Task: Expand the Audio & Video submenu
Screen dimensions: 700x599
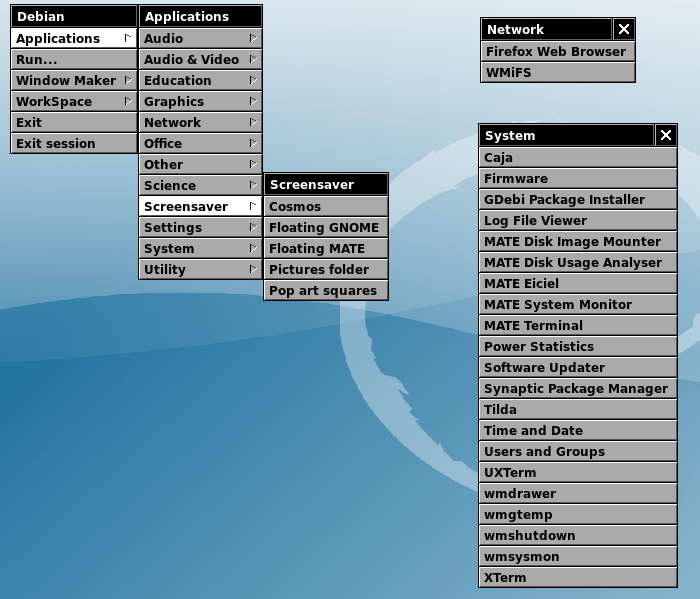Action: tap(200, 59)
